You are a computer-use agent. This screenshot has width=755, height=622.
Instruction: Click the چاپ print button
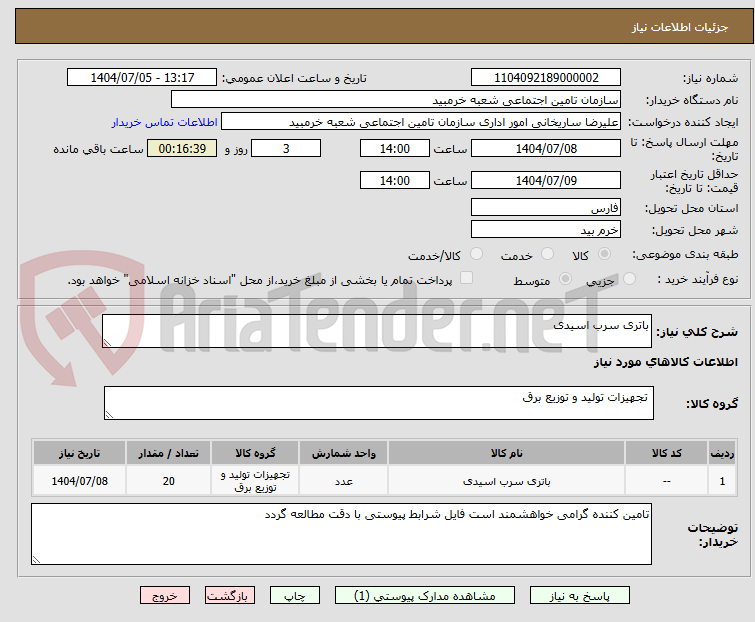coord(295,596)
